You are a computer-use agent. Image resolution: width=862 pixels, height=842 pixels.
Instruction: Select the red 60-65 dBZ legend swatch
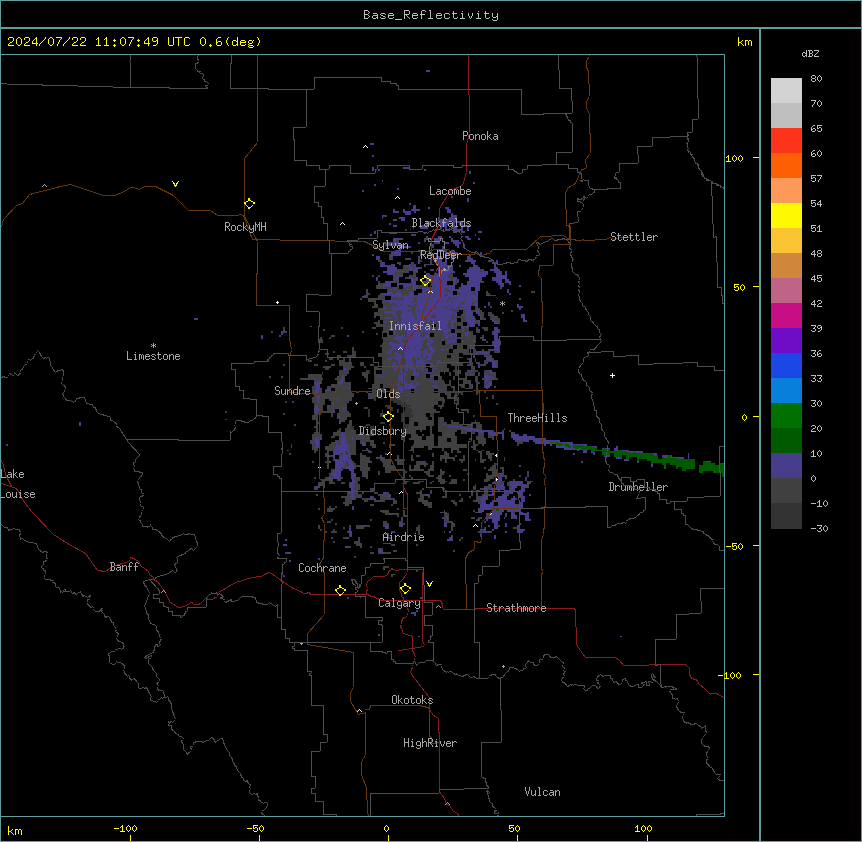tap(786, 141)
